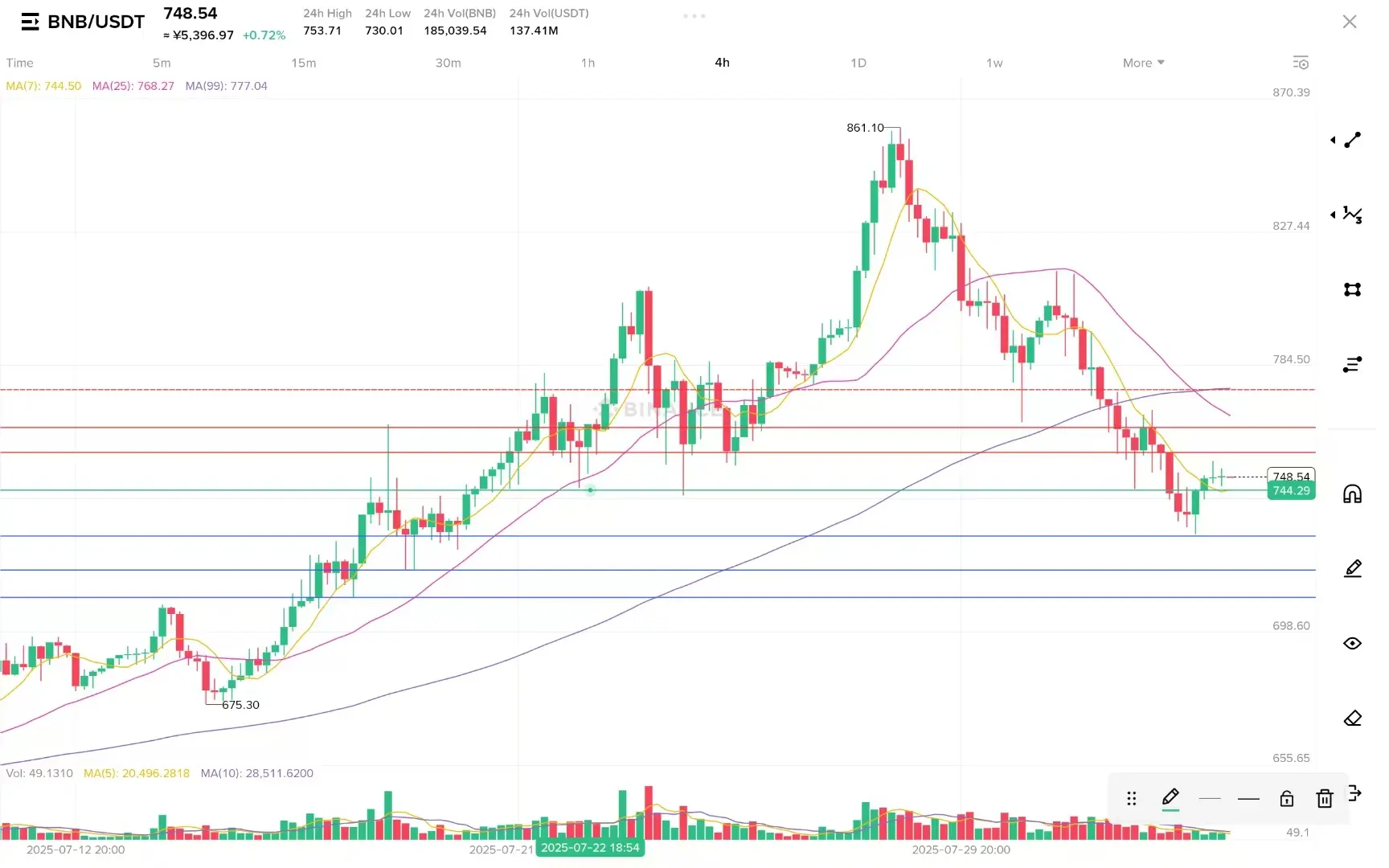Select the trend line drawing tool
Image resolution: width=1389 pixels, height=868 pixels.
tap(1353, 140)
